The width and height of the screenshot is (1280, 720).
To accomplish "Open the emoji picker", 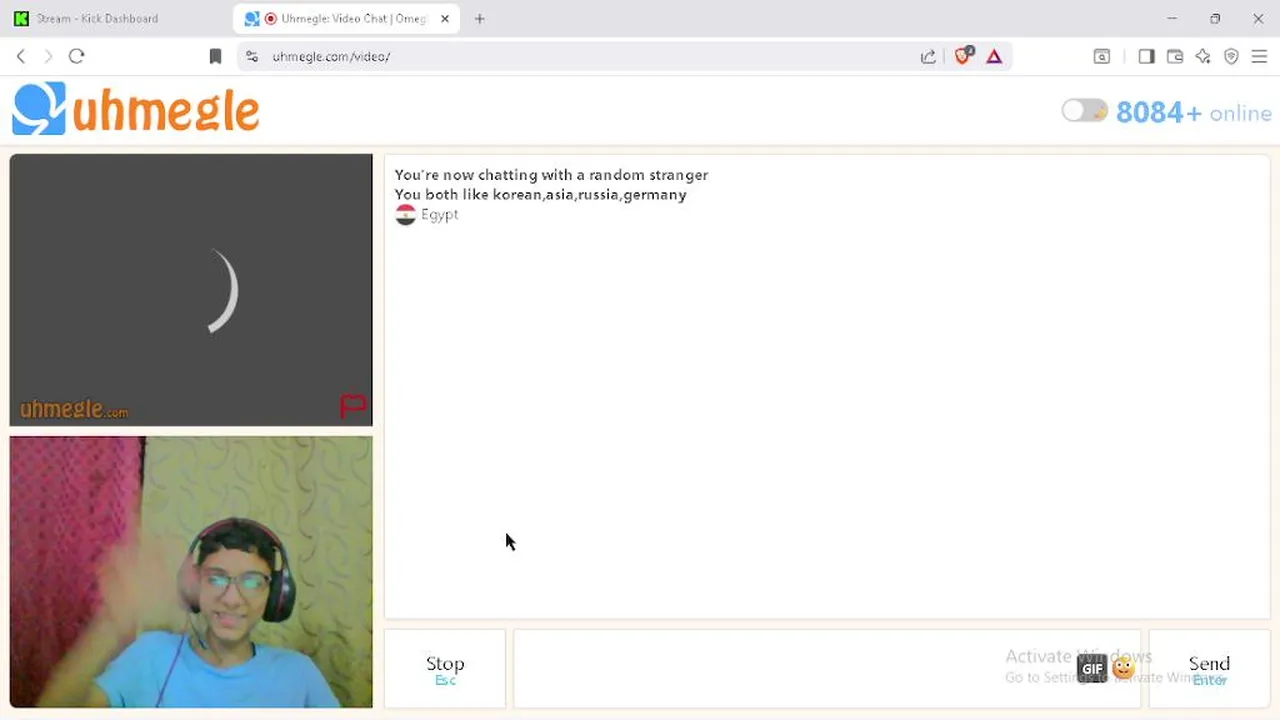I will click(x=1124, y=668).
